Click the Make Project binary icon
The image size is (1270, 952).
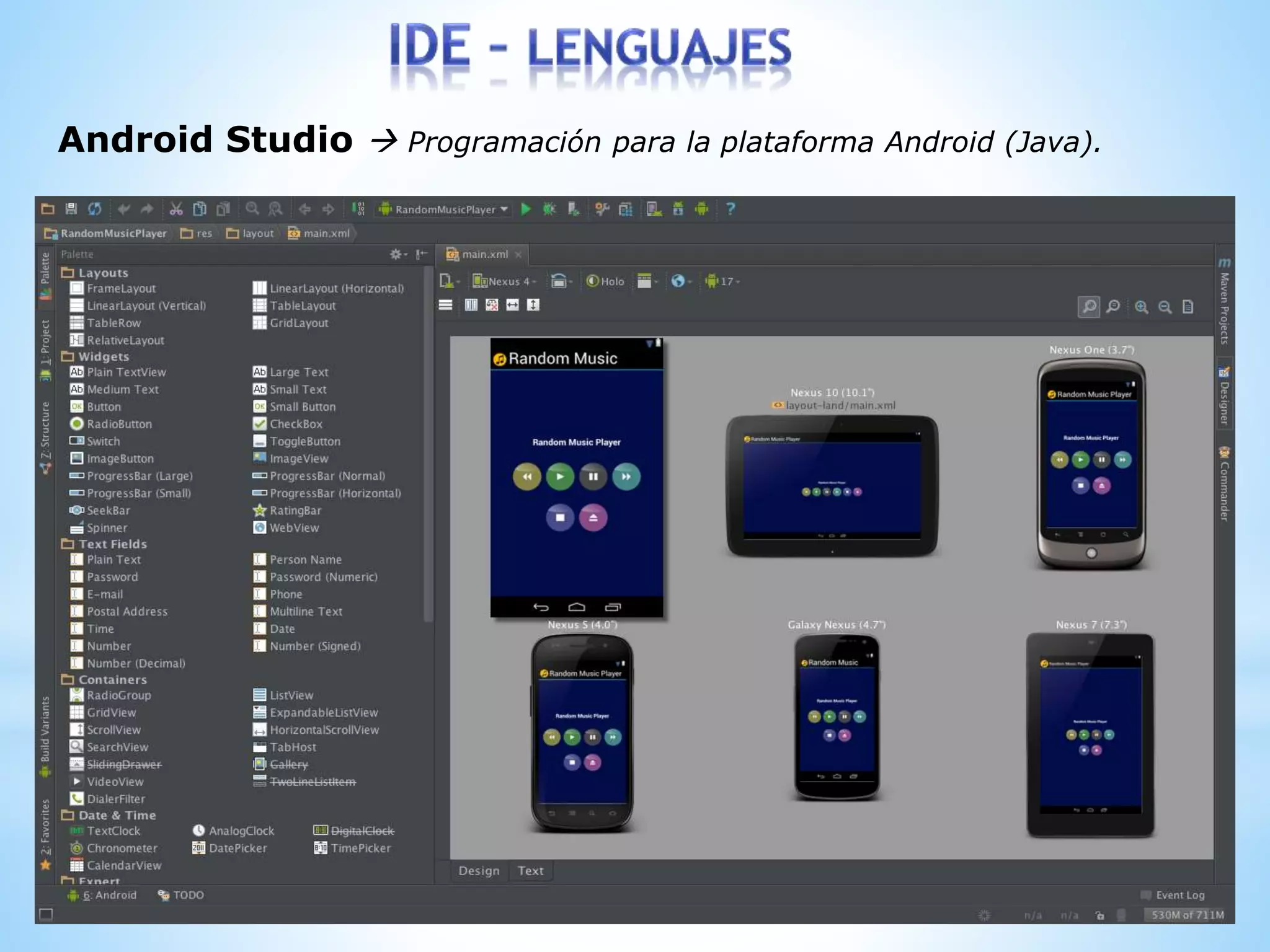tap(358, 209)
